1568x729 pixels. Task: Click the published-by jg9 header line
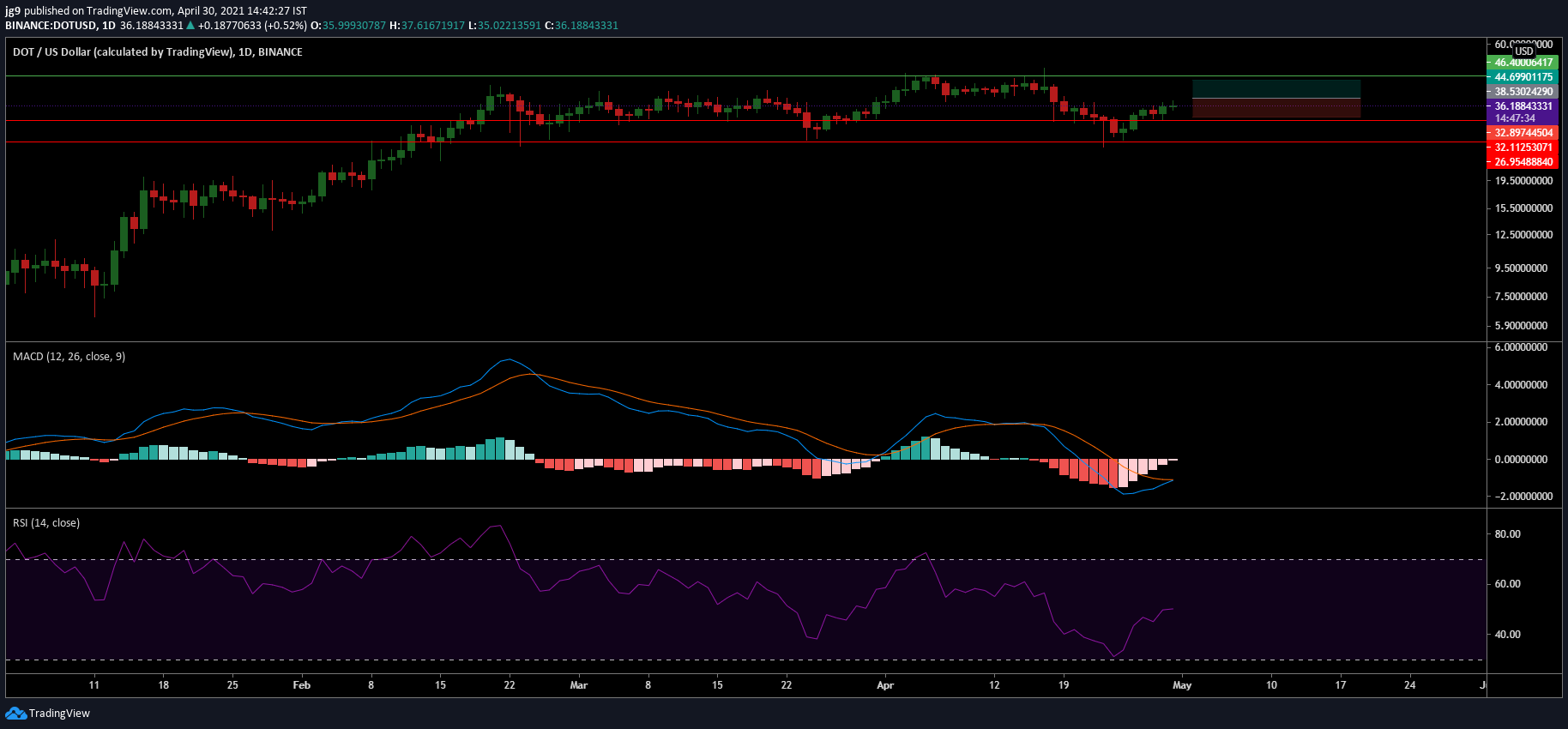156,11
